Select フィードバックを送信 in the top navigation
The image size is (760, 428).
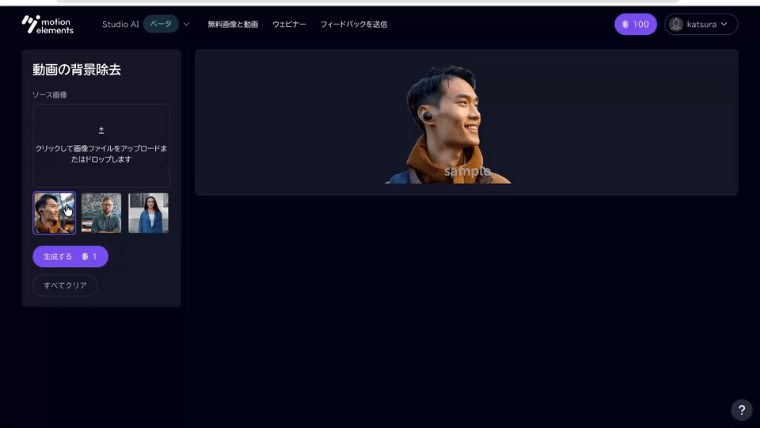click(x=353, y=24)
